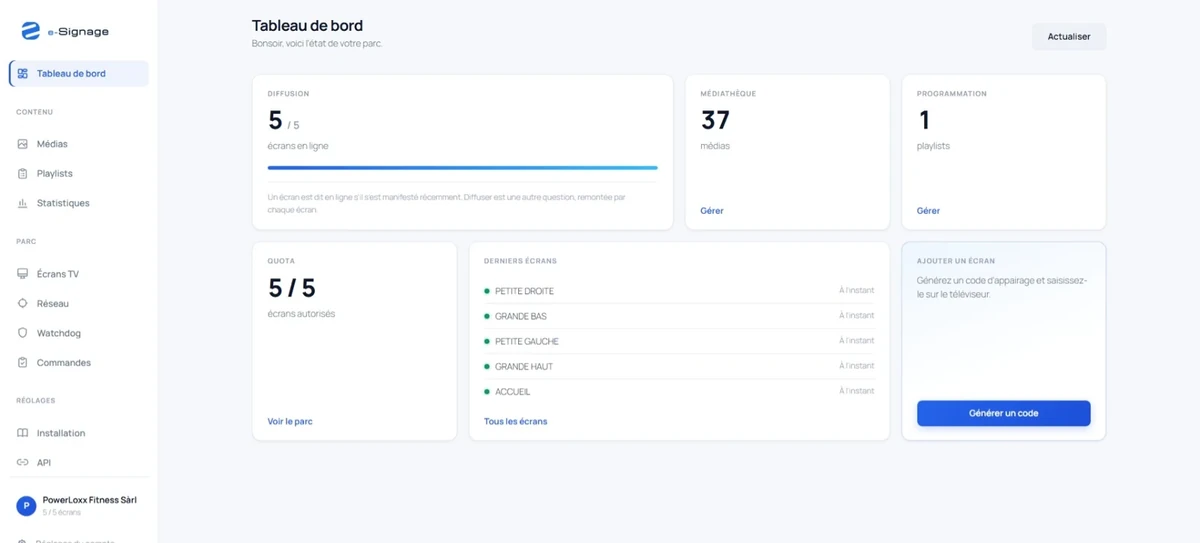Image resolution: width=1200 pixels, height=543 pixels.
Task: Open the Tous les écrans link
Action: click(x=516, y=422)
